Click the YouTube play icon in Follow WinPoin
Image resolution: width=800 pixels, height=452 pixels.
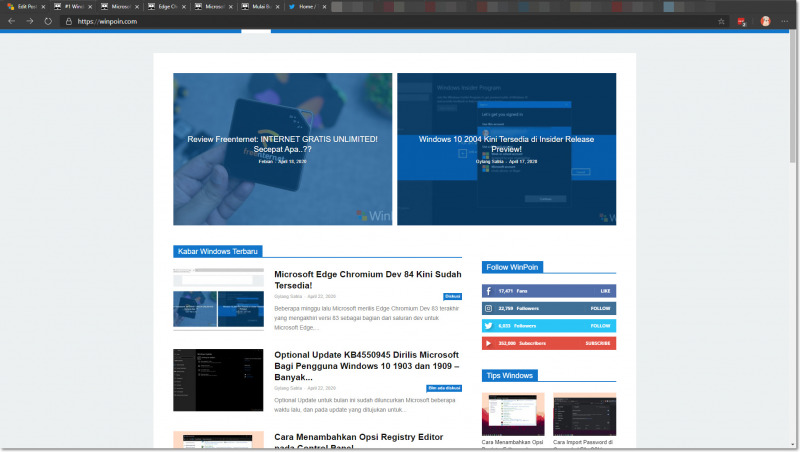pyautogui.click(x=488, y=343)
